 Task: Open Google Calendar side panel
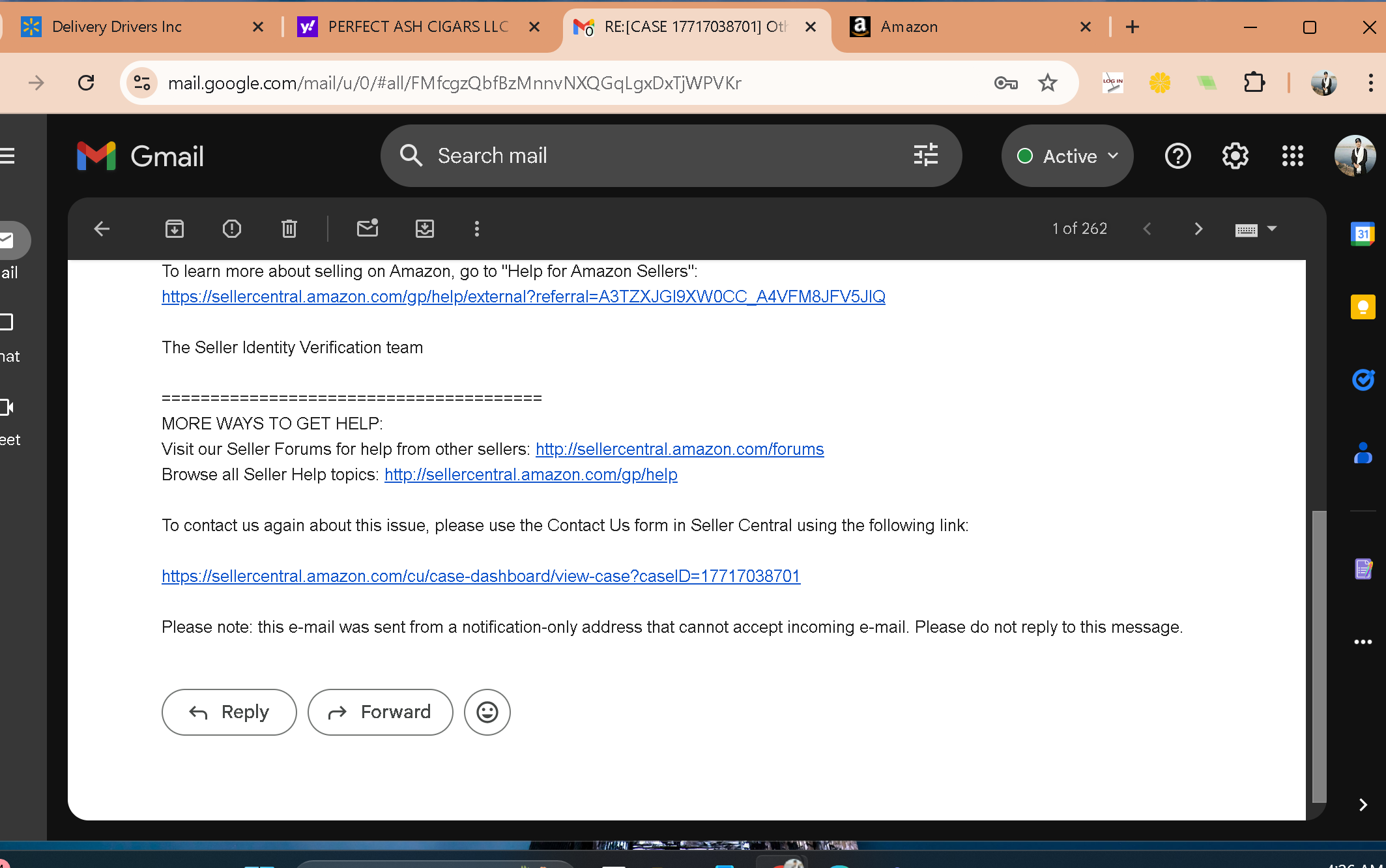point(1363,234)
